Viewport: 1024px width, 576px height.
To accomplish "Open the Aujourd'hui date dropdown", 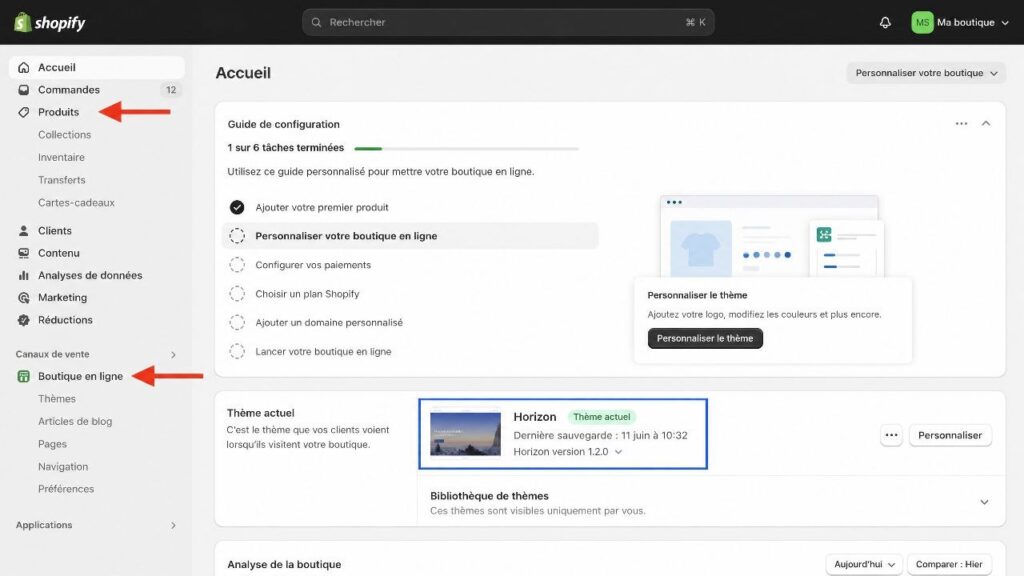I will (864, 564).
